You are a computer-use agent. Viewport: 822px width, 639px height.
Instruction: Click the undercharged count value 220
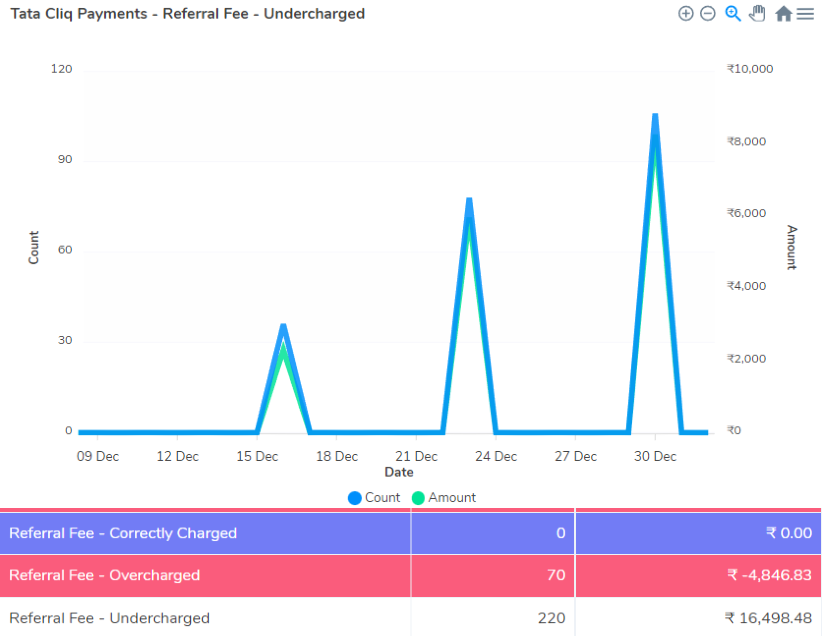(x=551, y=618)
